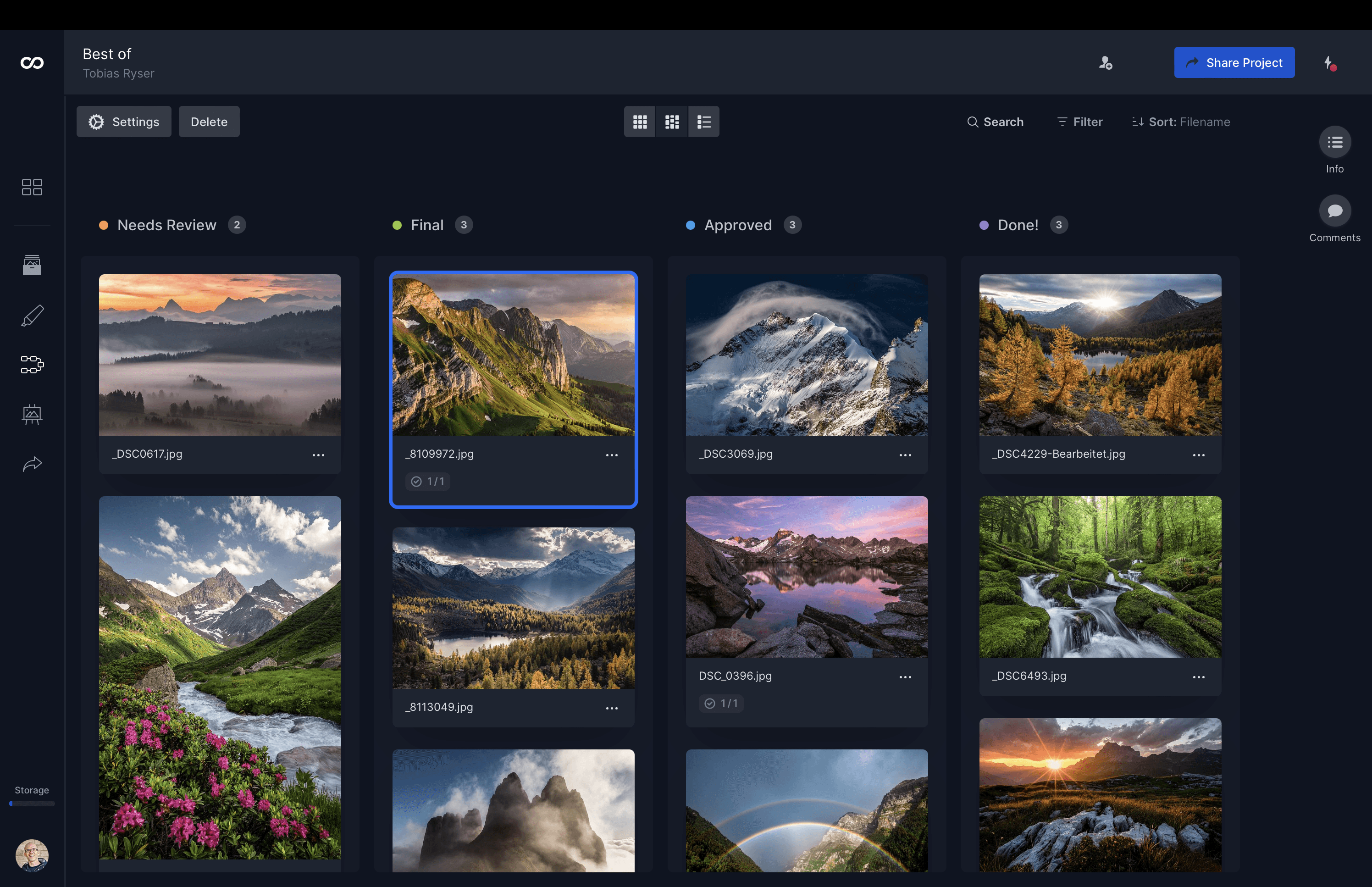Open the pink lake reflection thumbnail DSC_0396.jpg
Viewport: 1372px width, 887px height.
[x=807, y=577]
